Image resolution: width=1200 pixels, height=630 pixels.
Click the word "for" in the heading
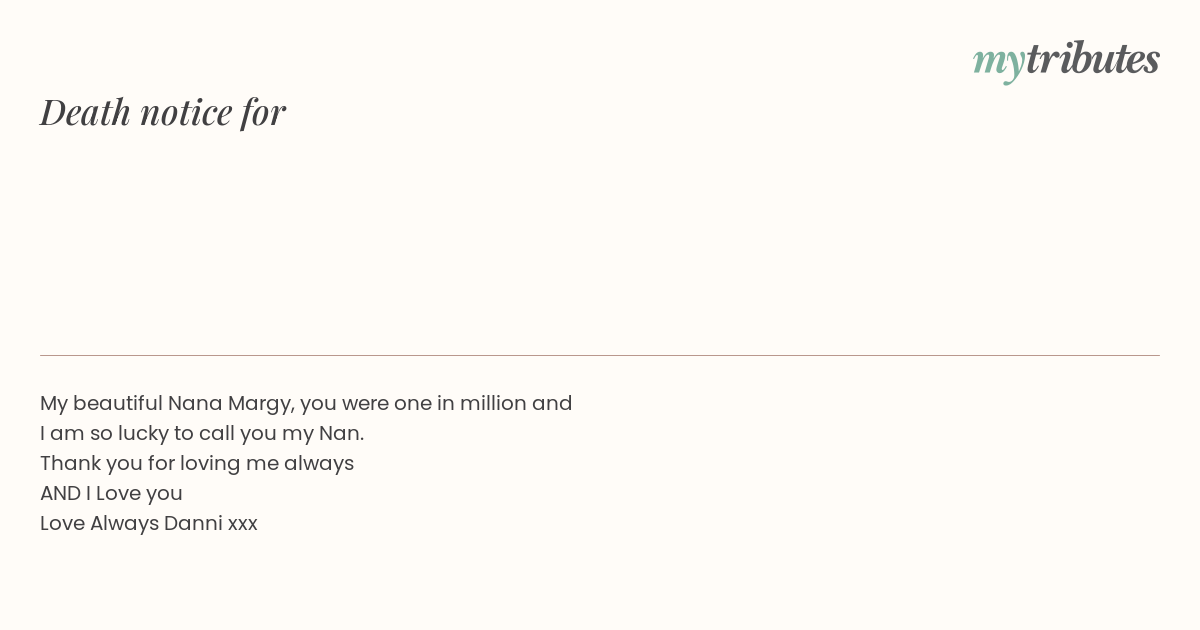[264, 113]
